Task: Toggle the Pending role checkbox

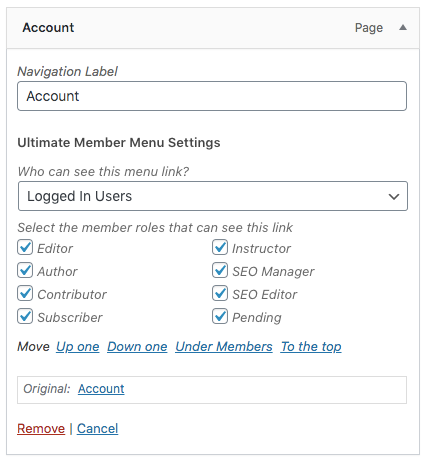Action: click(x=220, y=316)
